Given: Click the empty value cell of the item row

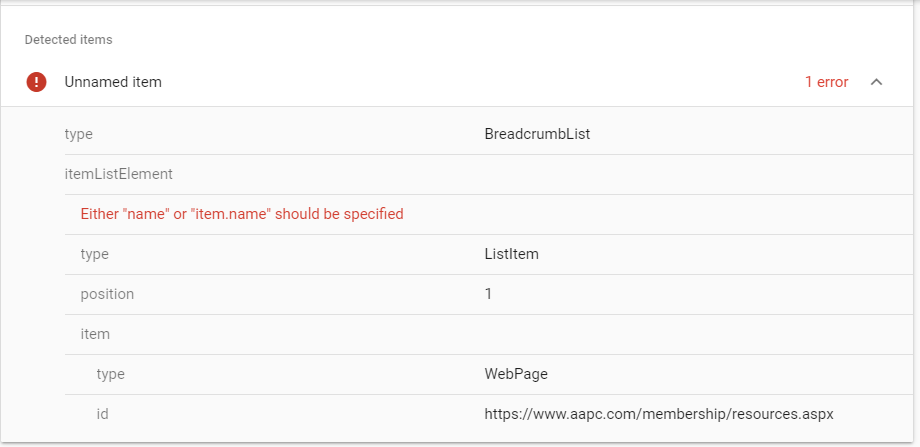Looking at the screenshot, I should pos(680,334).
